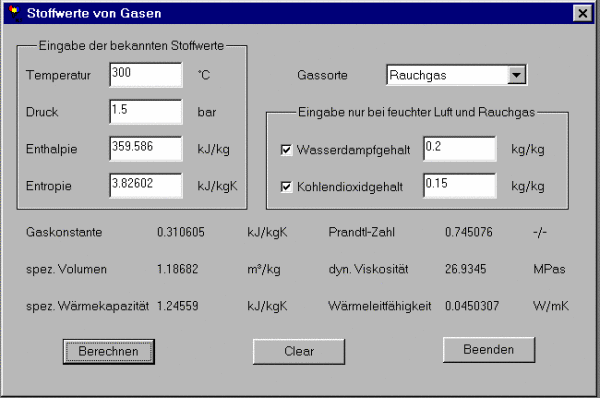Click the Beenden button
600x398 pixels.
tap(489, 349)
